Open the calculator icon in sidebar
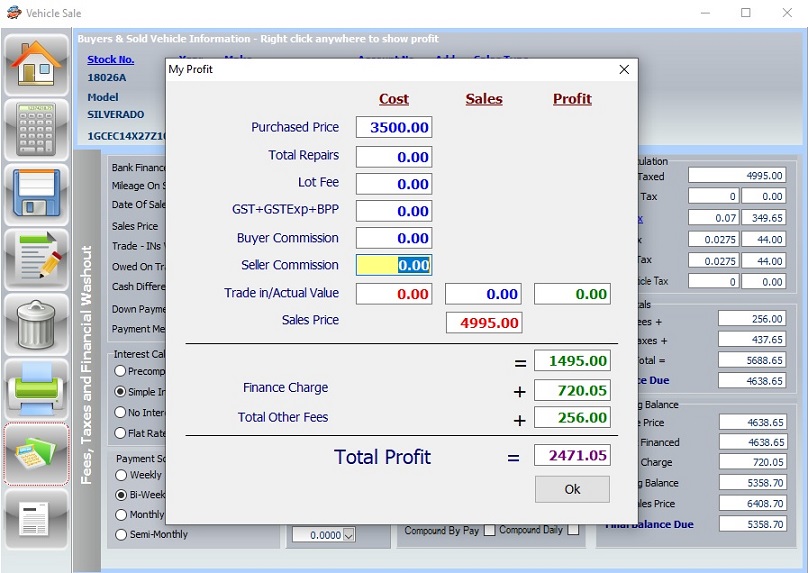Screen dimensions: 808x573 pyautogui.click(x=37, y=129)
